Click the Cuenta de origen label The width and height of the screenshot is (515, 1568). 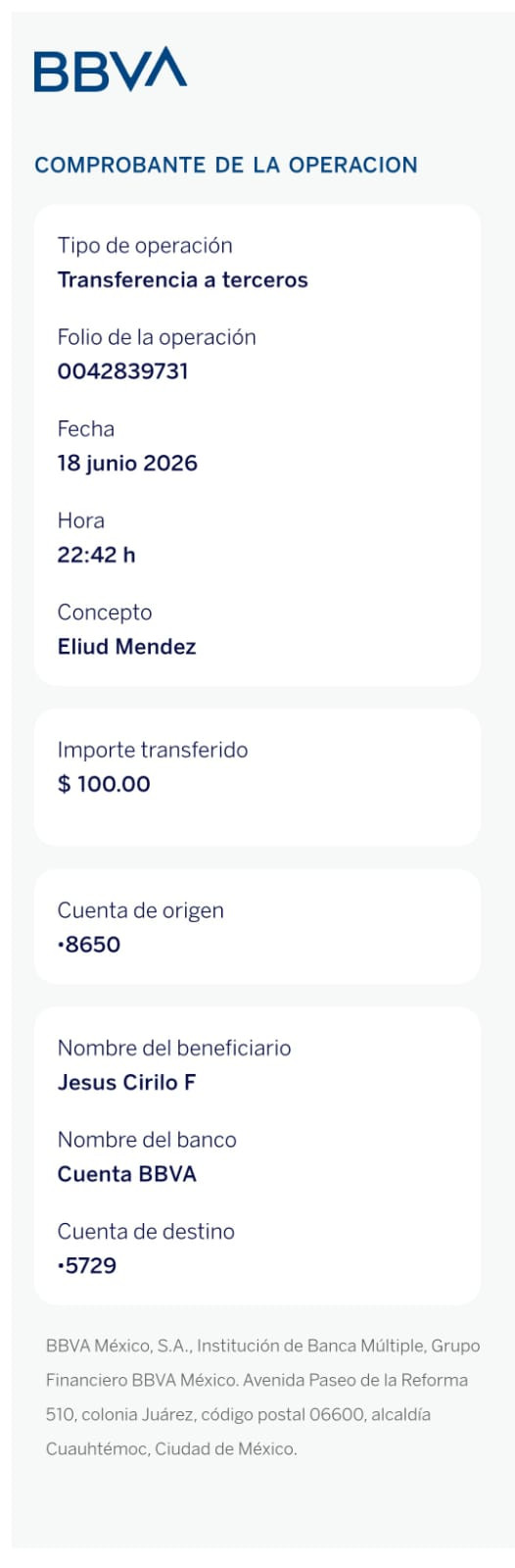coord(141,910)
